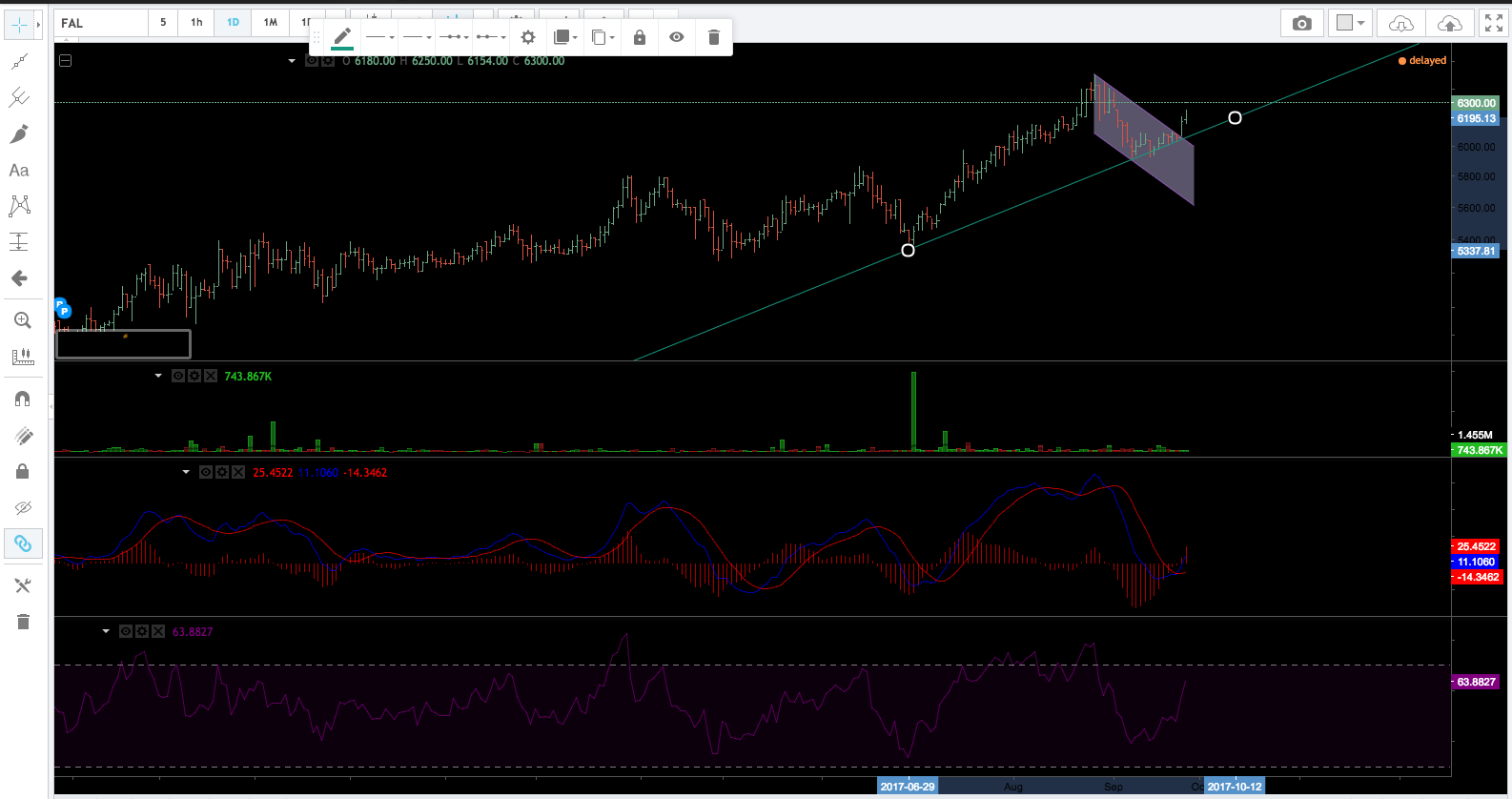Viewport: 1512px width, 799px height.
Task: Activate the zoom in tool
Action: click(22, 320)
